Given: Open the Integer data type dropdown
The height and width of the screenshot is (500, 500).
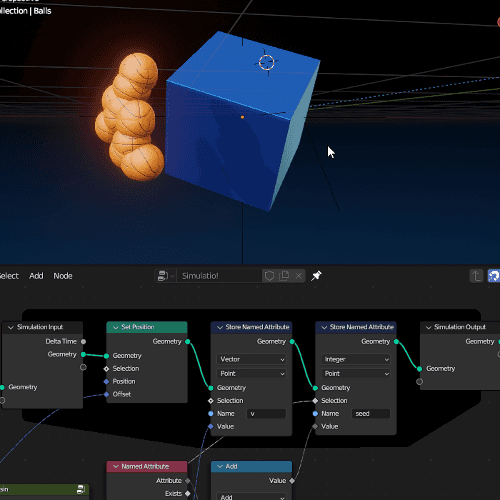Looking at the screenshot, I should [356, 359].
